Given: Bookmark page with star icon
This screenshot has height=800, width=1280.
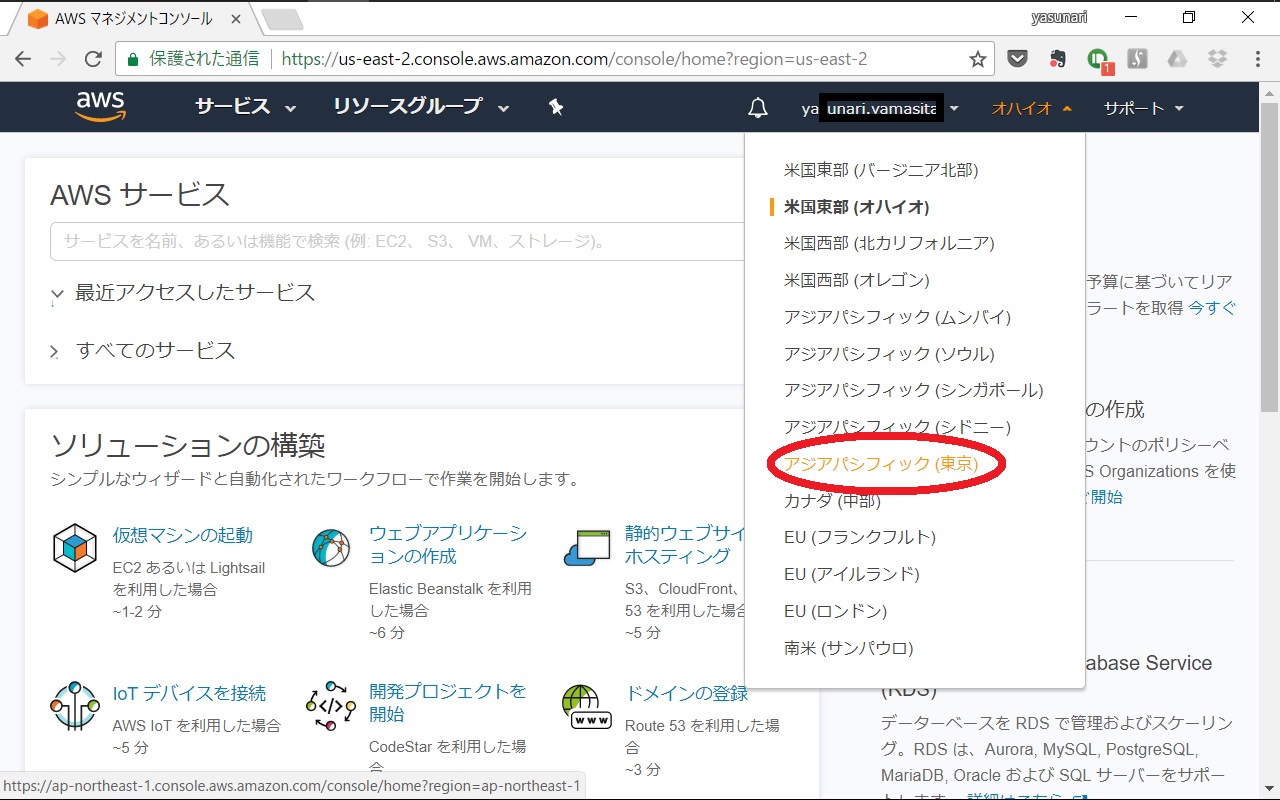Looking at the screenshot, I should click(x=977, y=59).
